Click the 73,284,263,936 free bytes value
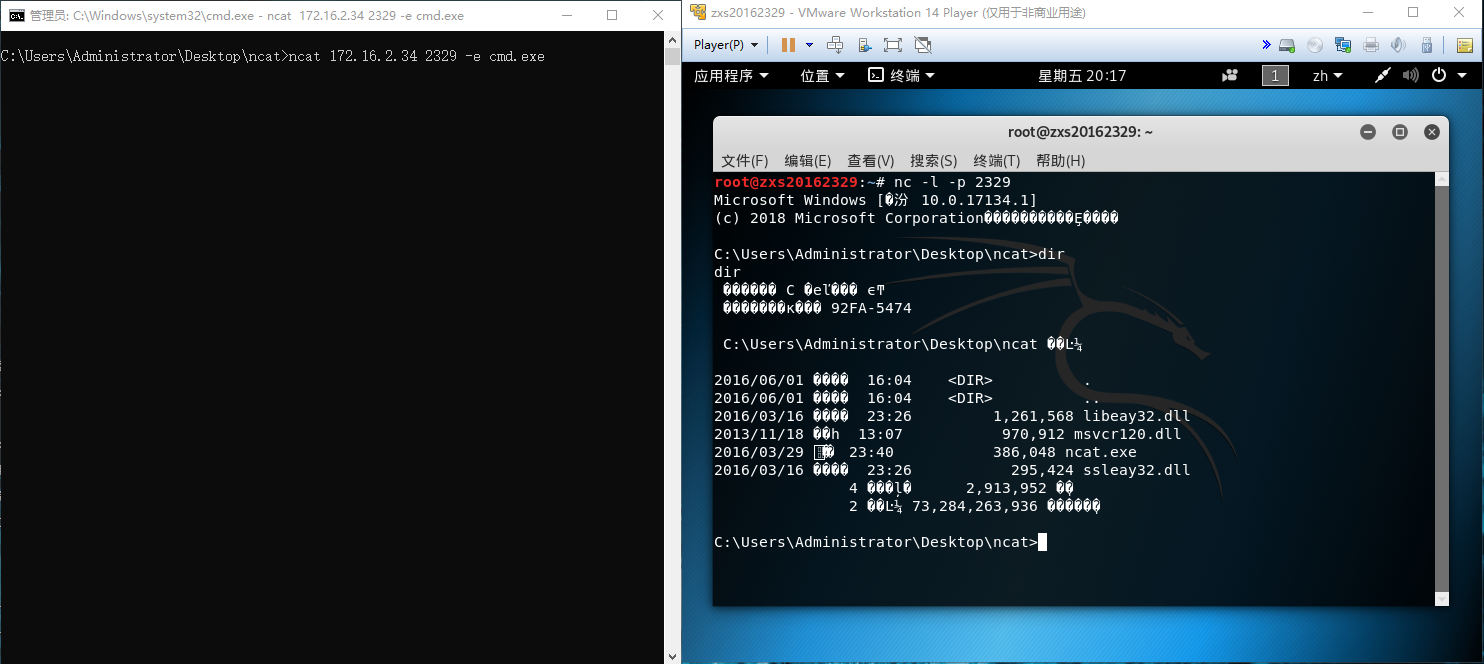This screenshot has width=1484, height=664. [x=975, y=506]
